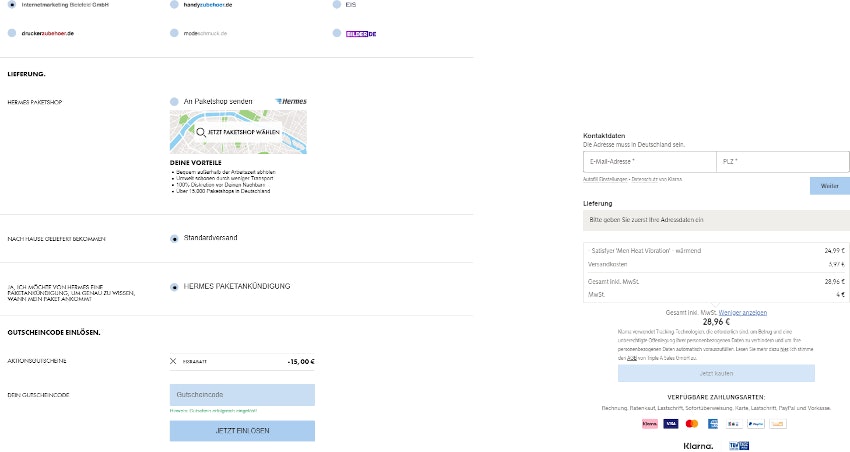850x452 pixels.
Task: Click into the PLZ field
Action: (x=781, y=161)
